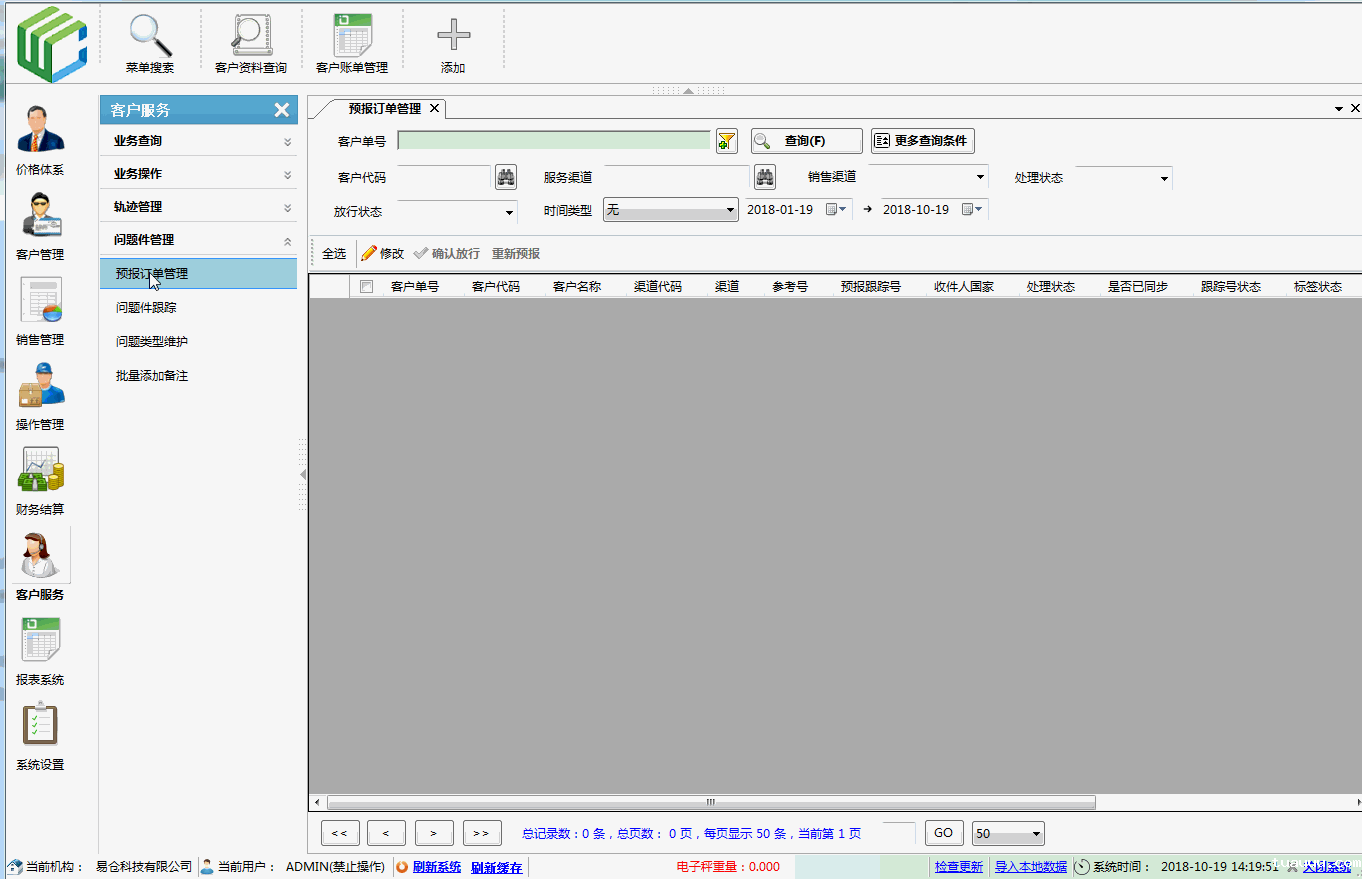Click the horizontal scrollbar below the table
Image resolution: width=1362 pixels, height=879 pixels.
[710, 802]
